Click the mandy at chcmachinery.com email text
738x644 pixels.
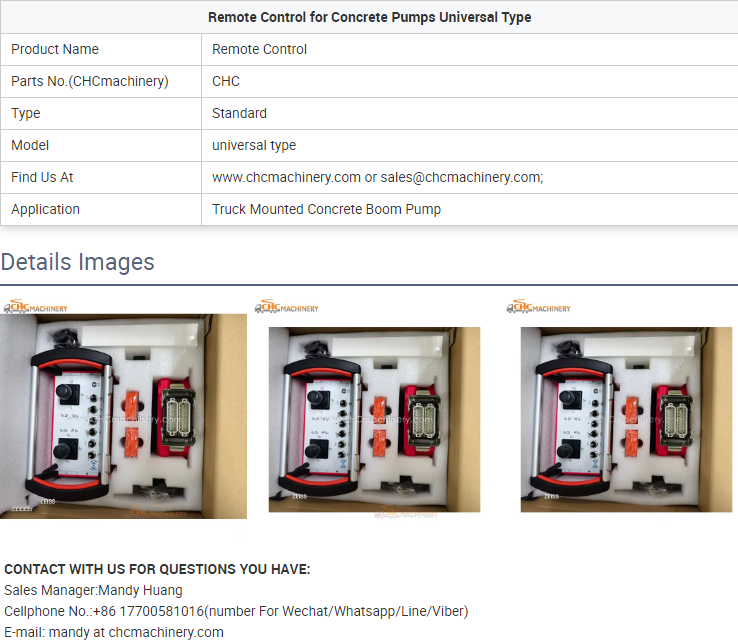tap(136, 632)
